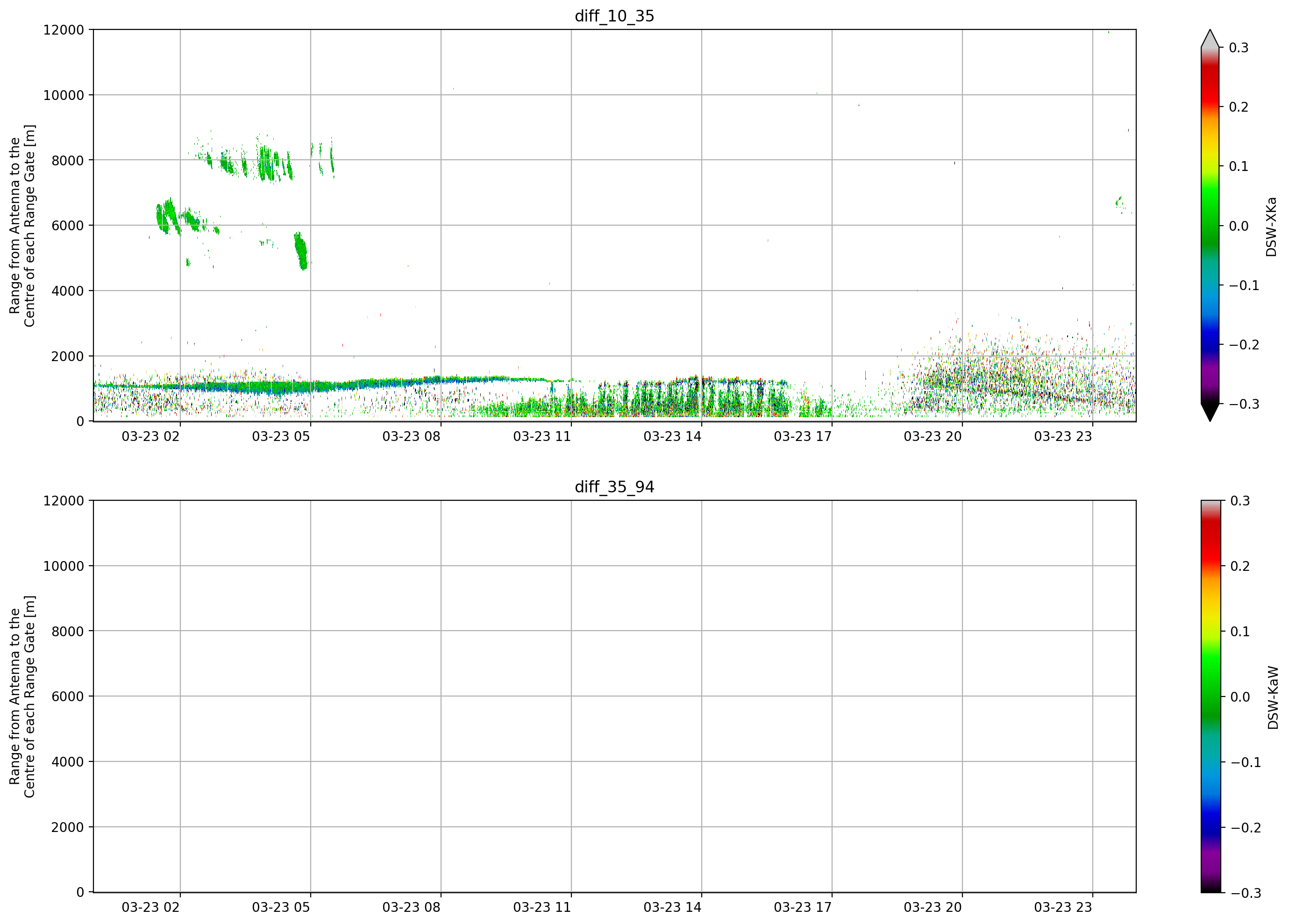Click the 03-23 11 tick label in top plot

tap(541, 436)
